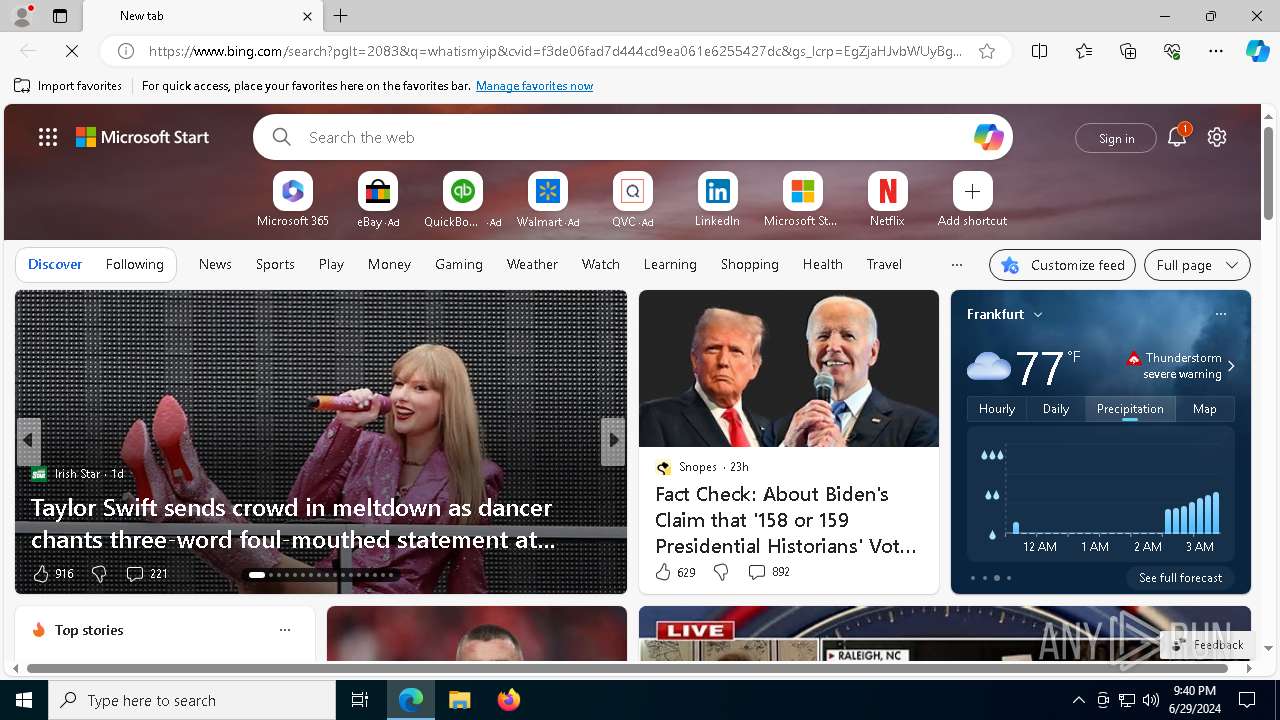Open the QVC shortcut

(x=632, y=200)
